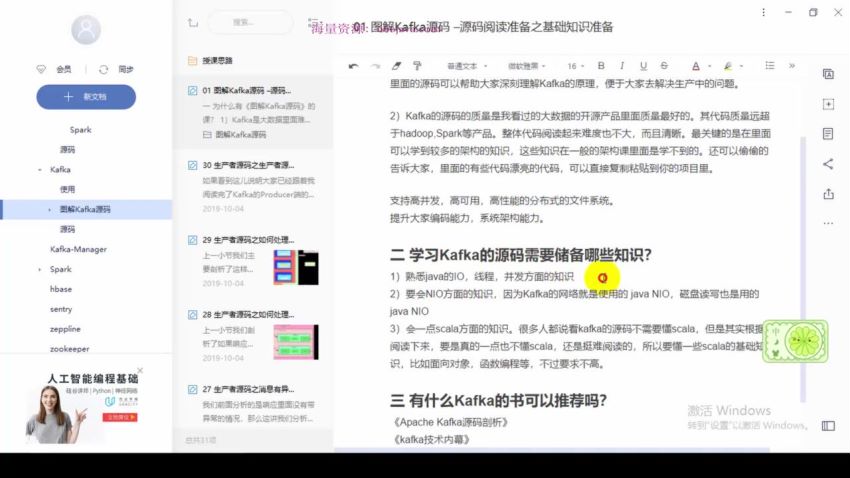
Task: Apply the yellow highlighter color
Action: tap(727, 66)
